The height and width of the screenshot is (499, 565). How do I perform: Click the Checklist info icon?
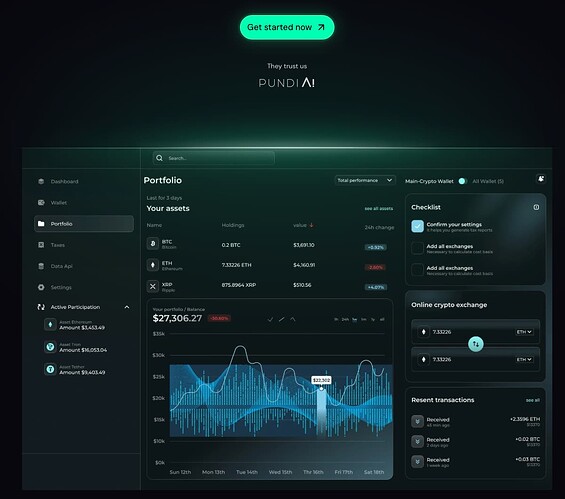point(536,207)
